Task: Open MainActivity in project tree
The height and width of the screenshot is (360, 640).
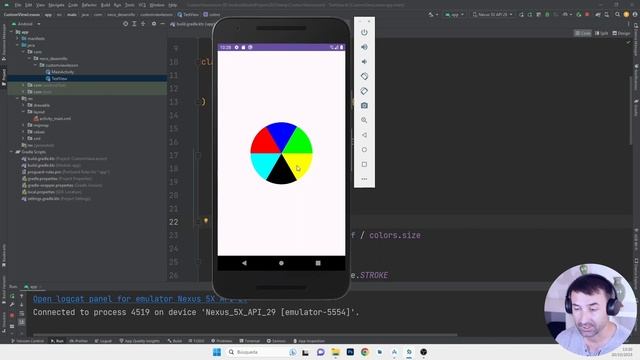Action: [x=60, y=72]
